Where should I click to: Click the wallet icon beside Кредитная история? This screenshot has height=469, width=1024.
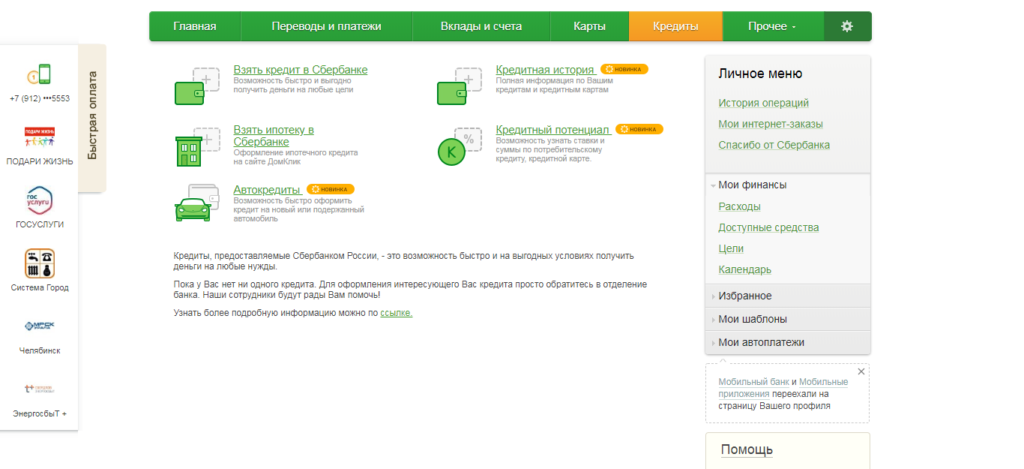(x=459, y=86)
